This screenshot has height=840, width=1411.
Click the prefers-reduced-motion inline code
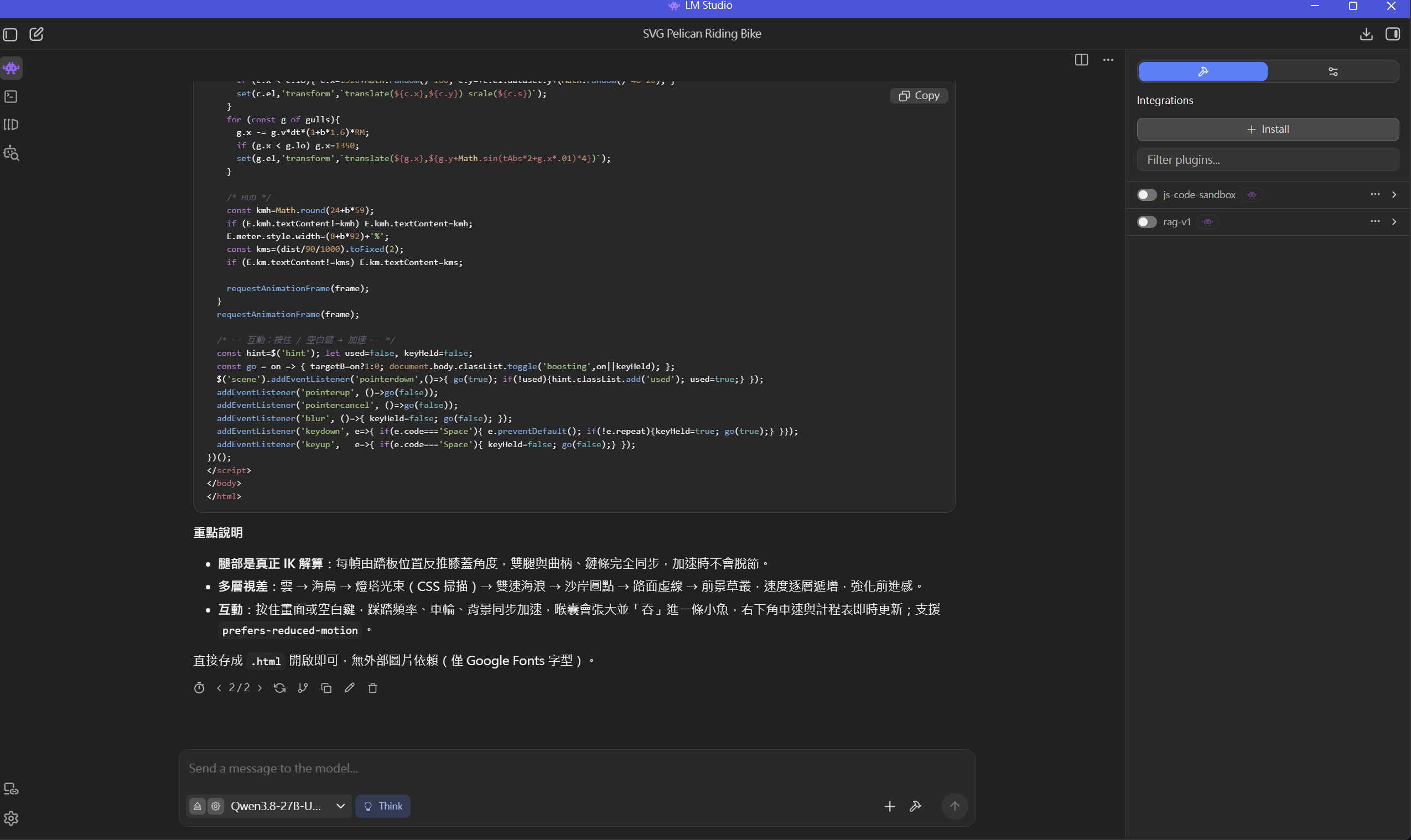tap(290, 631)
